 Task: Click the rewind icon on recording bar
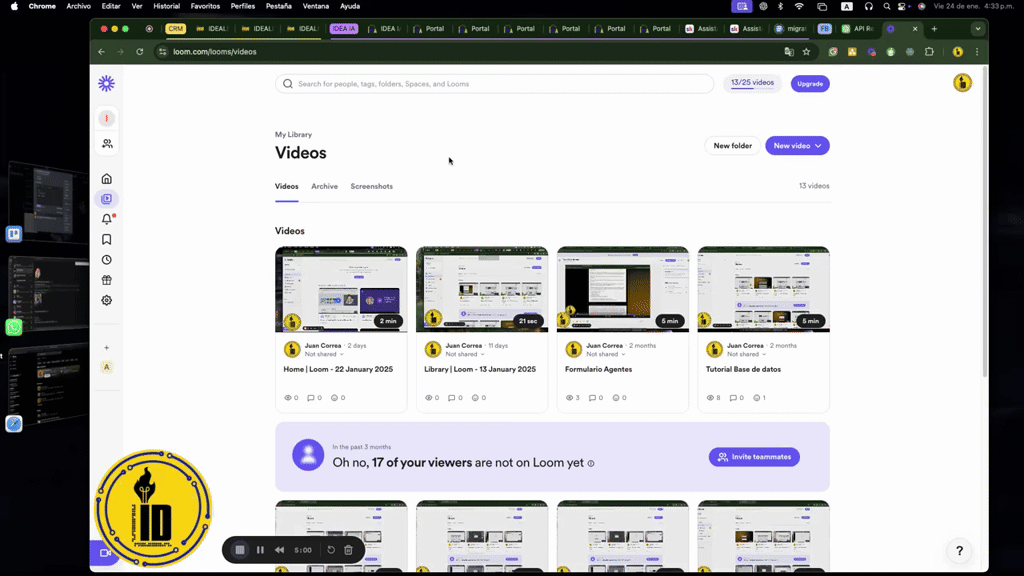pos(280,550)
